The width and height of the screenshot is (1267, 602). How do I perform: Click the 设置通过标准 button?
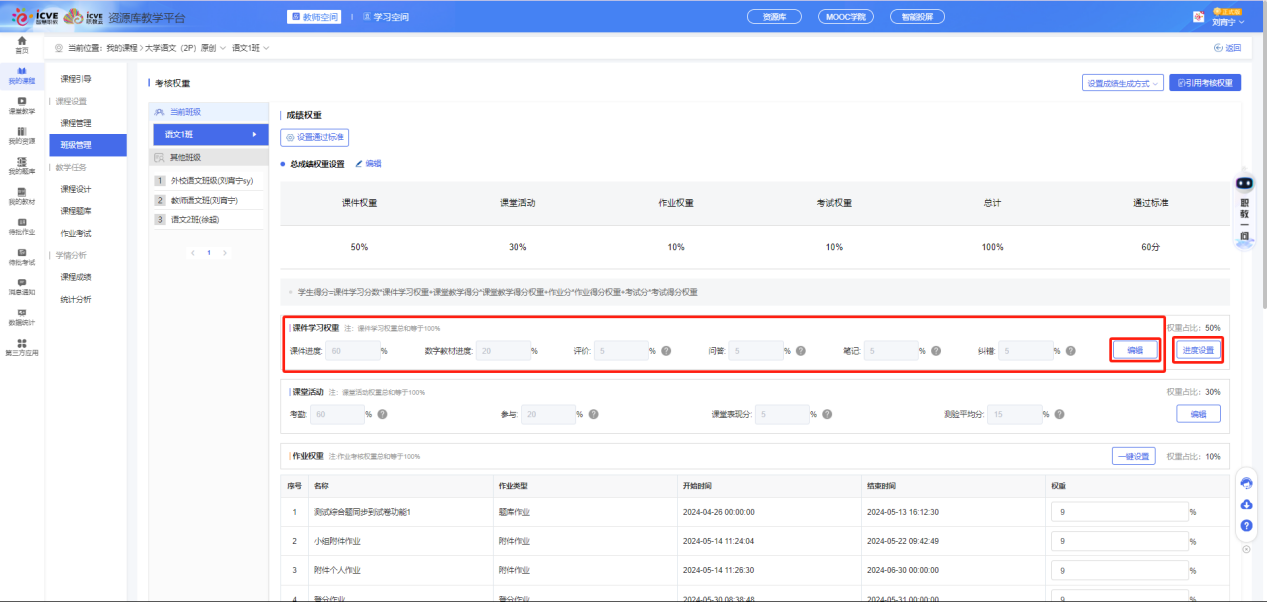[x=315, y=138]
